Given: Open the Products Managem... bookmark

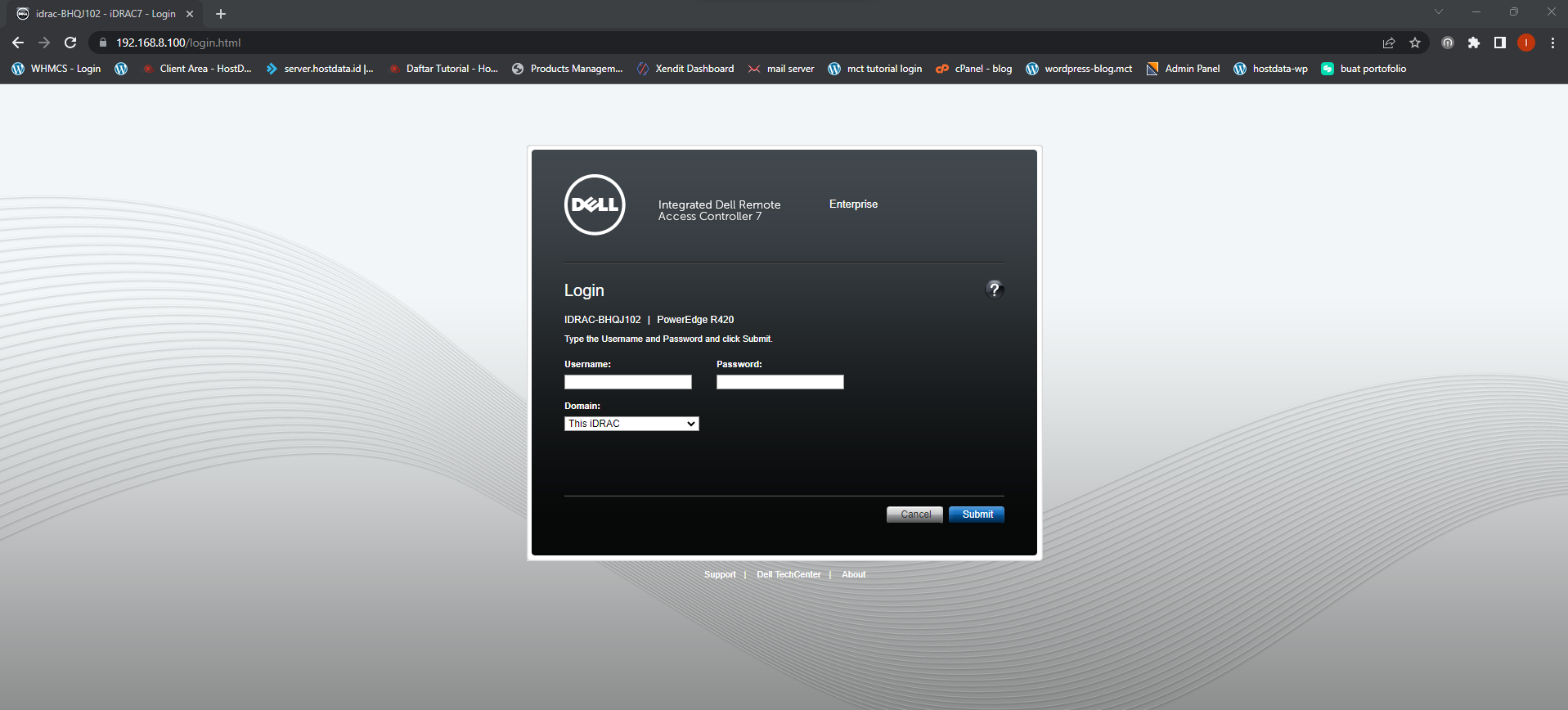Looking at the screenshot, I should point(568,69).
